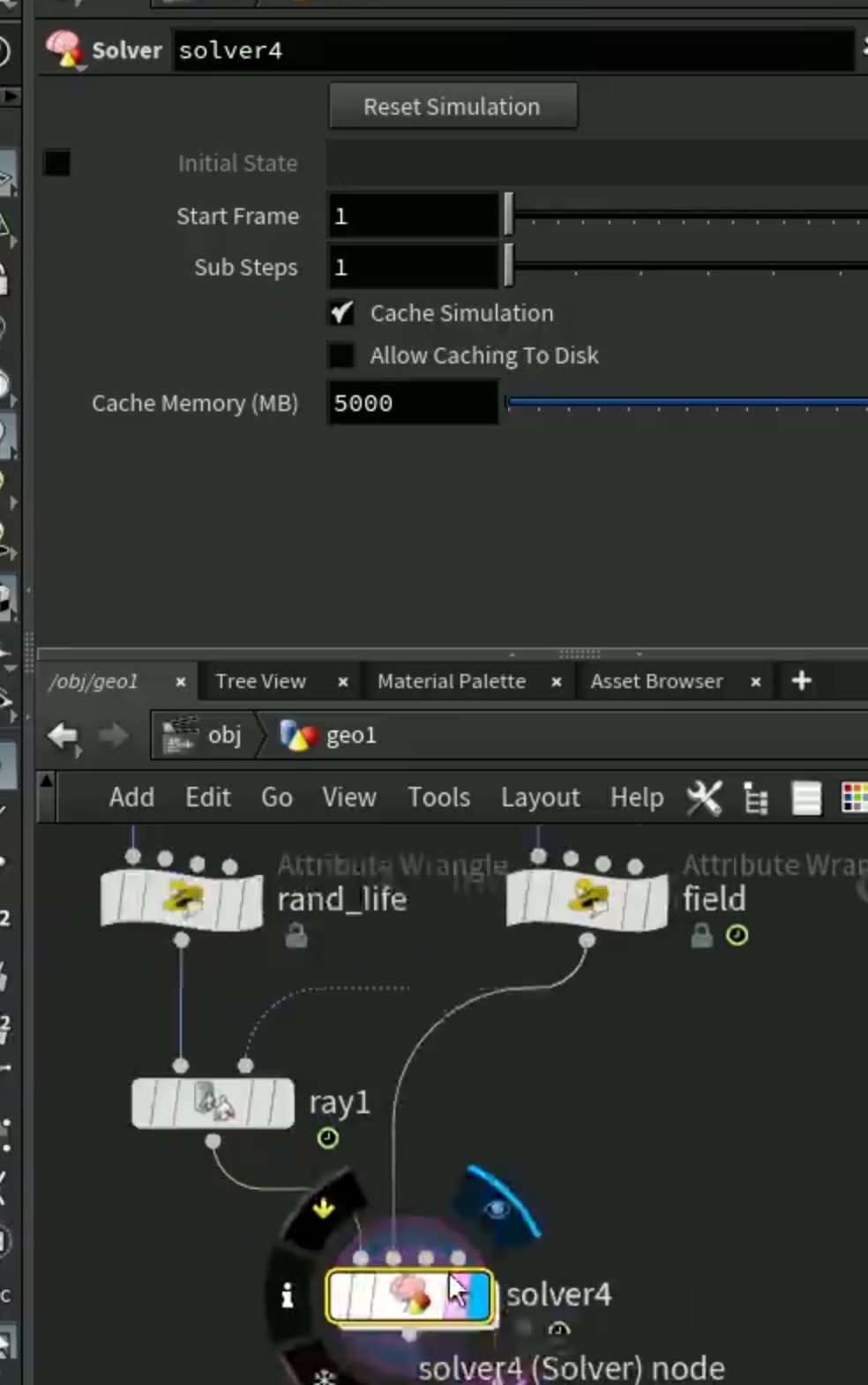Click the Start Frame slider handle
Screen dimensions: 868x1385
pyautogui.click(x=509, y=214)
